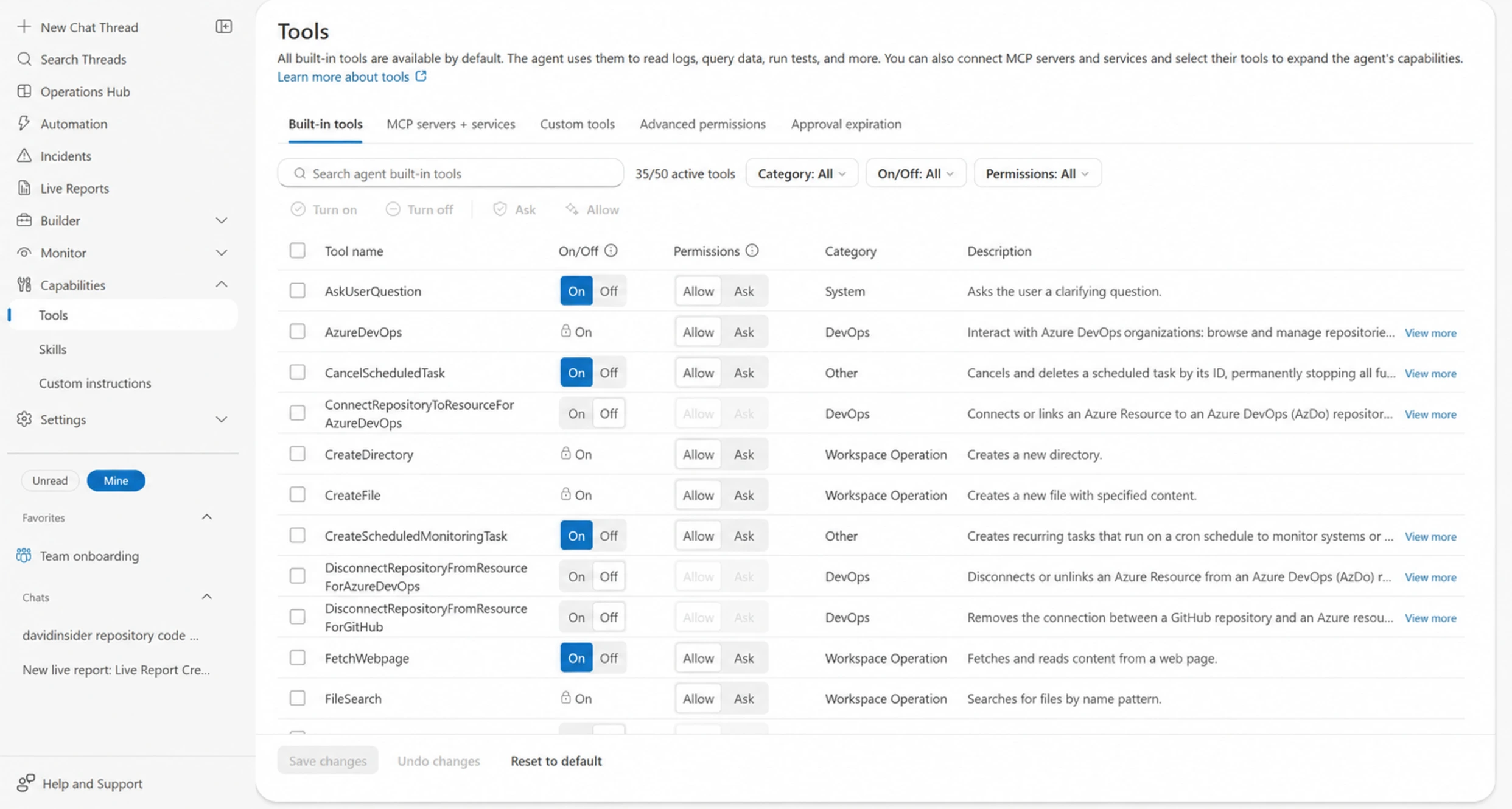Click the New Chat Thread plus icon
Image resolution: width=1512 pixels, height=809 pixels.
click(x=24, y=27)
